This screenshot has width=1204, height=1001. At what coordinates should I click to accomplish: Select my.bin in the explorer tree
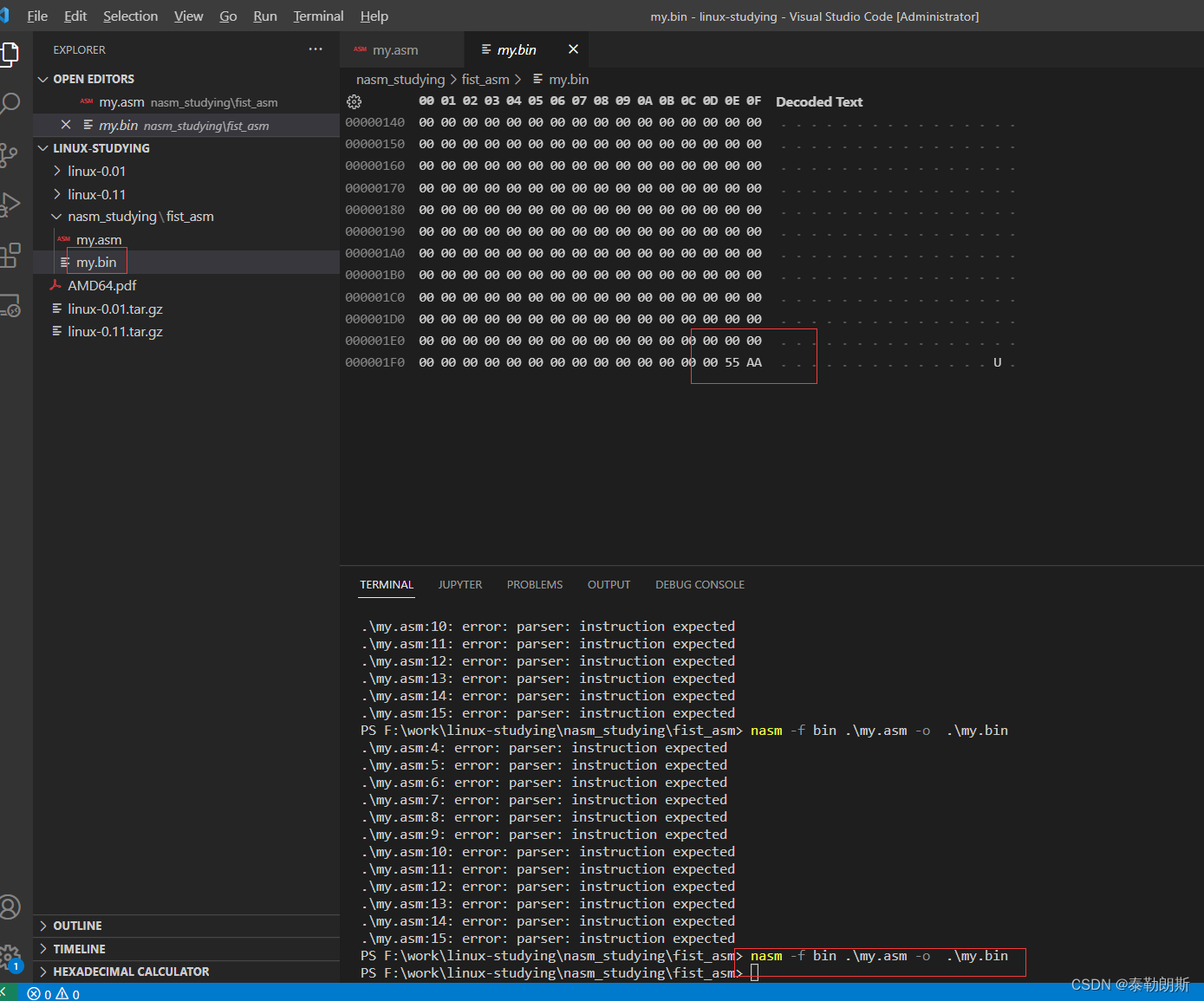click(x=186, y=262)
